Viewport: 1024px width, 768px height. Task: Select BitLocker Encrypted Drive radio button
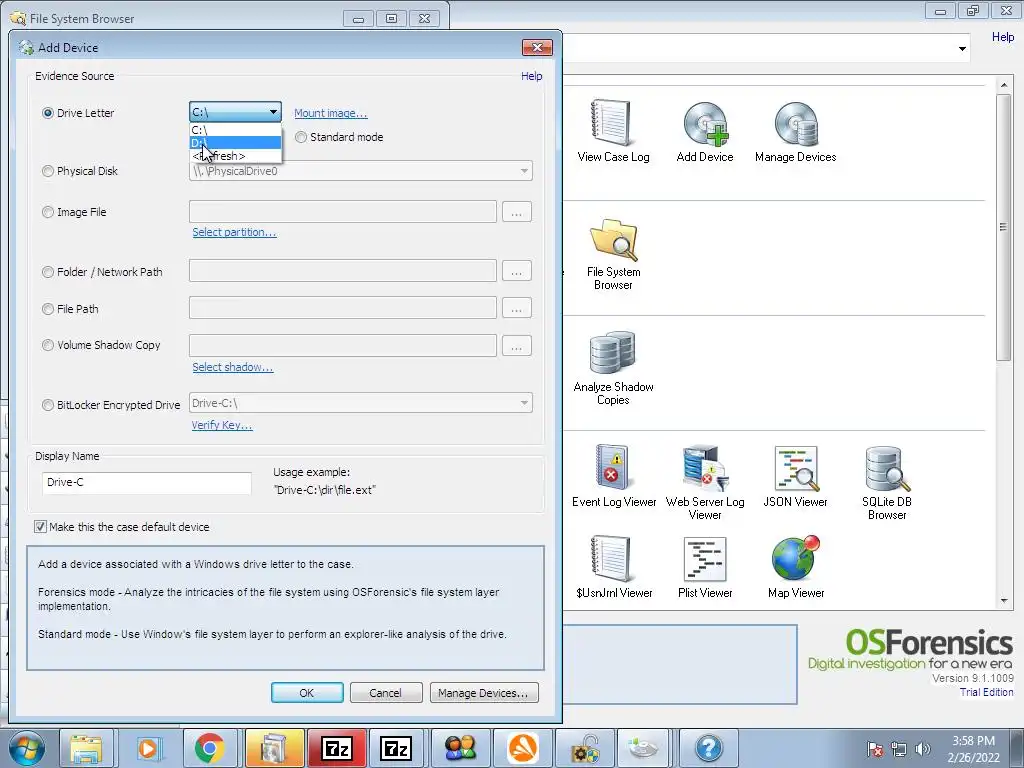[48, 405]
